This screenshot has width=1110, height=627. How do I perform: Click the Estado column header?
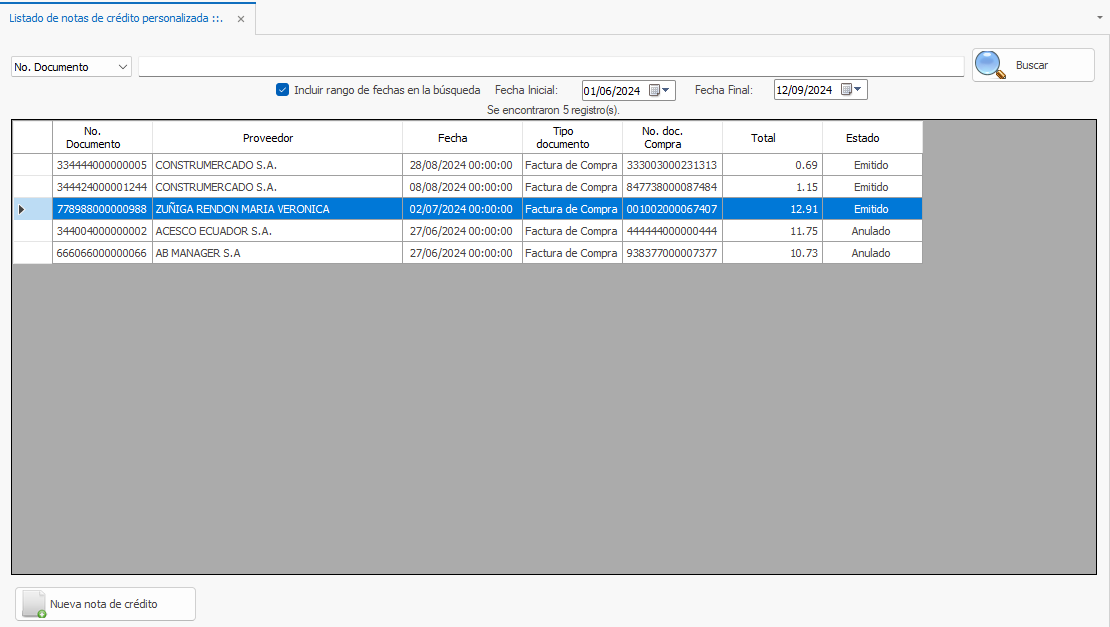click(862, 138)
